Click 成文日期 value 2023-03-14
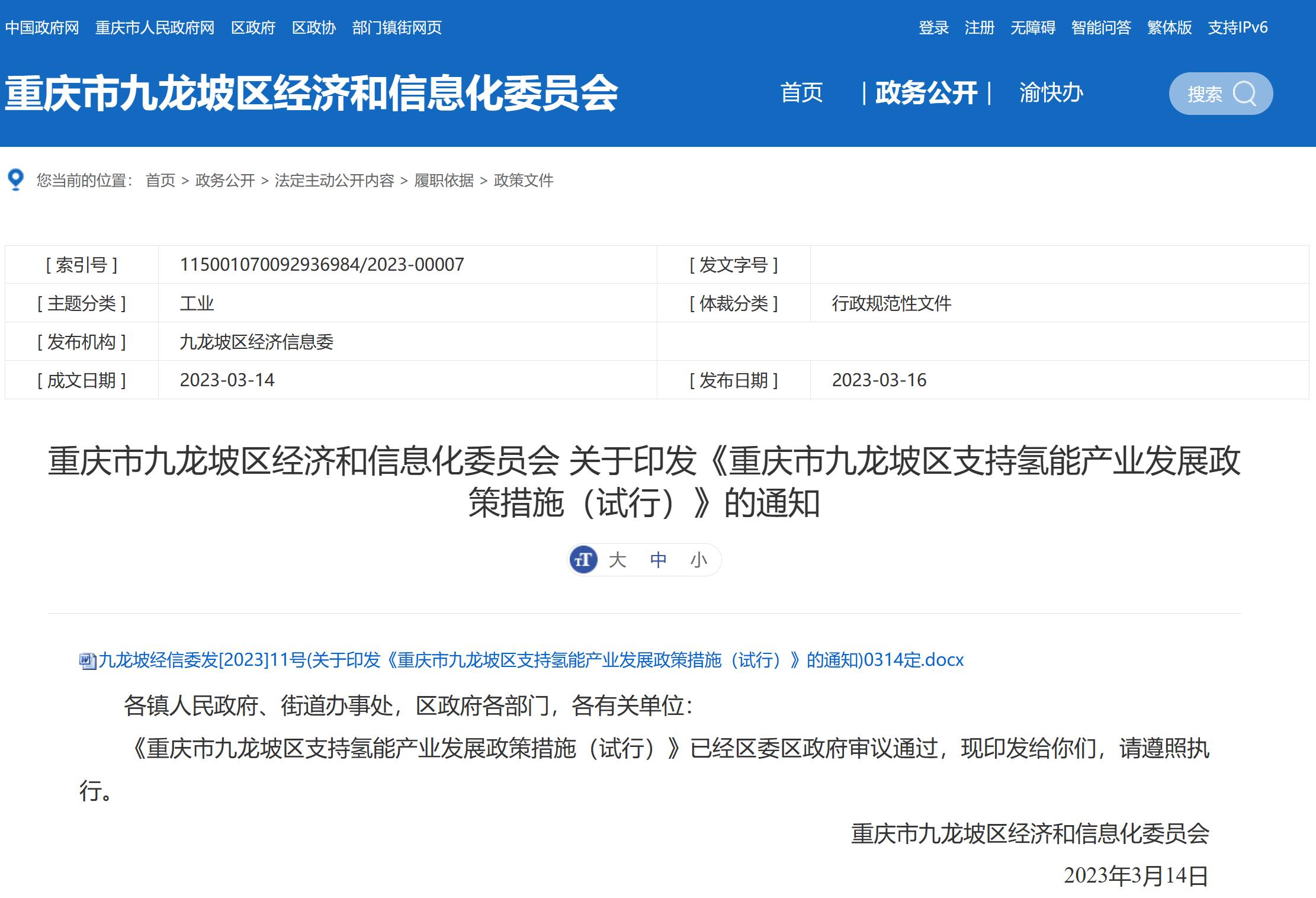Viewport: 1316px width, 898px height. [x=227, y=380]
